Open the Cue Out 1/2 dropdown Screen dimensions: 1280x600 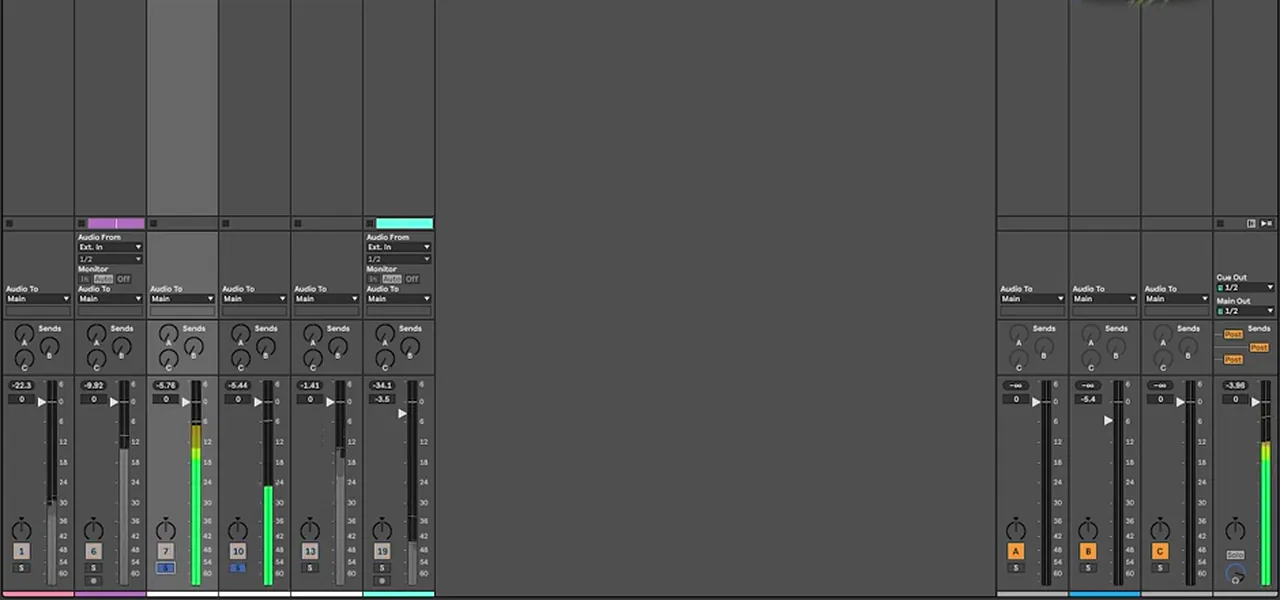1245,287
